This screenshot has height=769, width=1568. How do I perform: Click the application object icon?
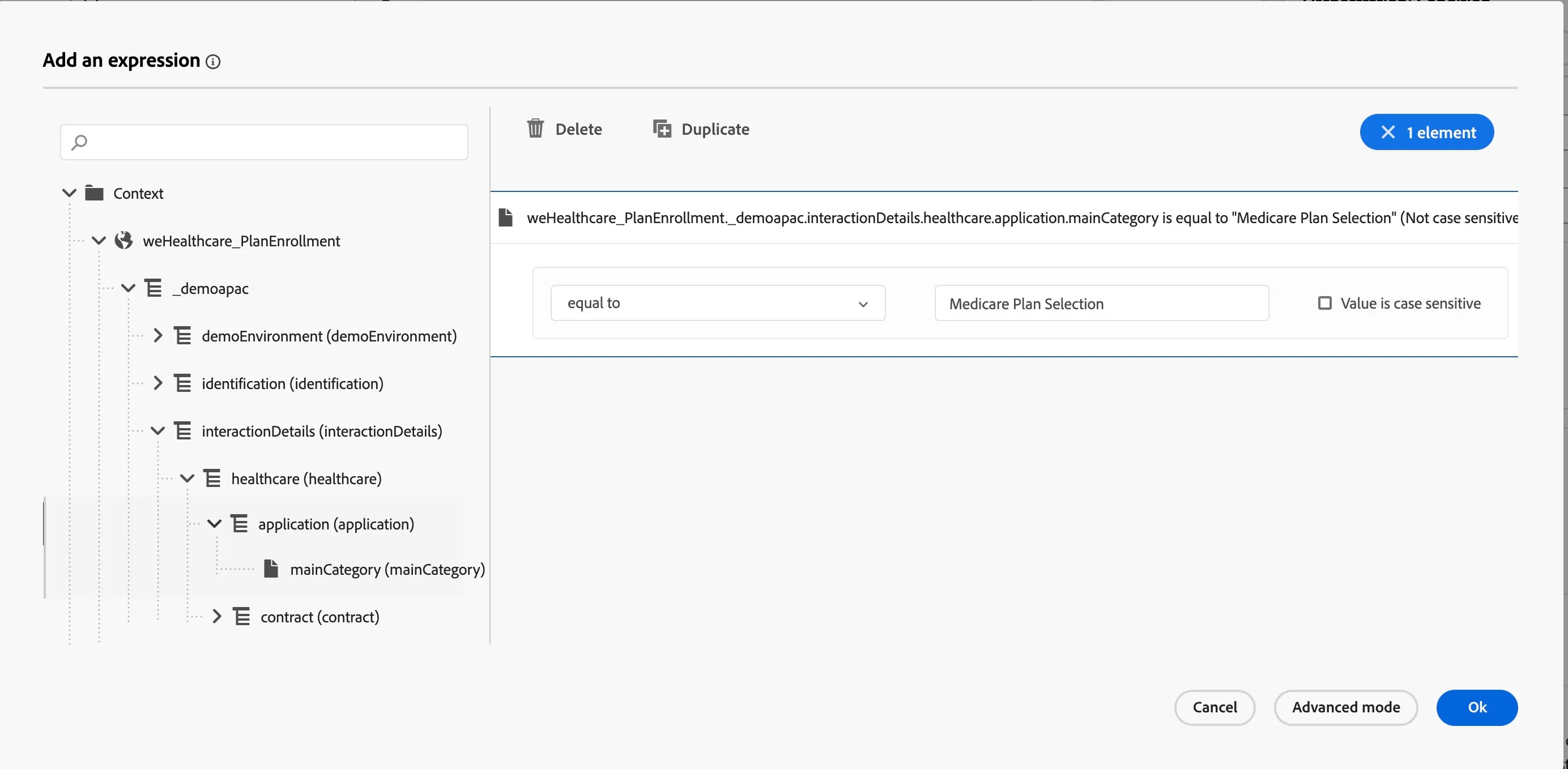pyautogui.click(x=239, y=523)
